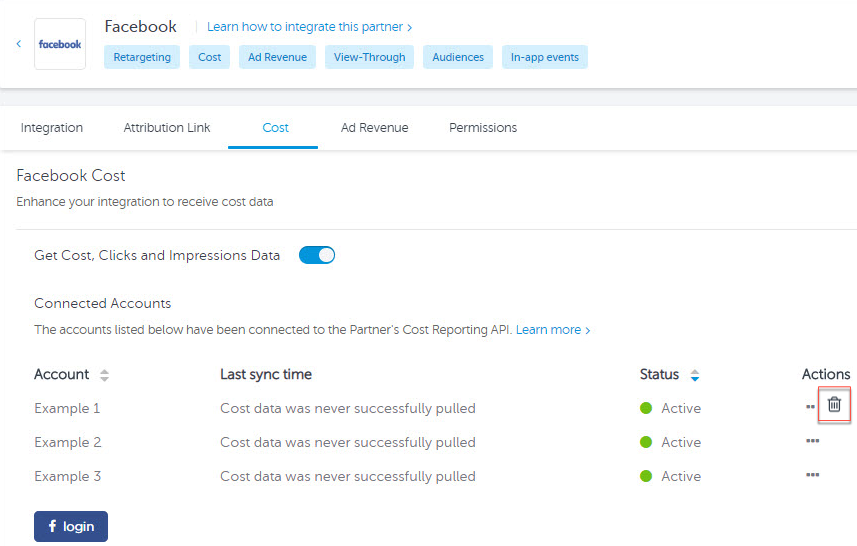Select the Cost tab
The image size is (857, 546).
coord(275,127)
